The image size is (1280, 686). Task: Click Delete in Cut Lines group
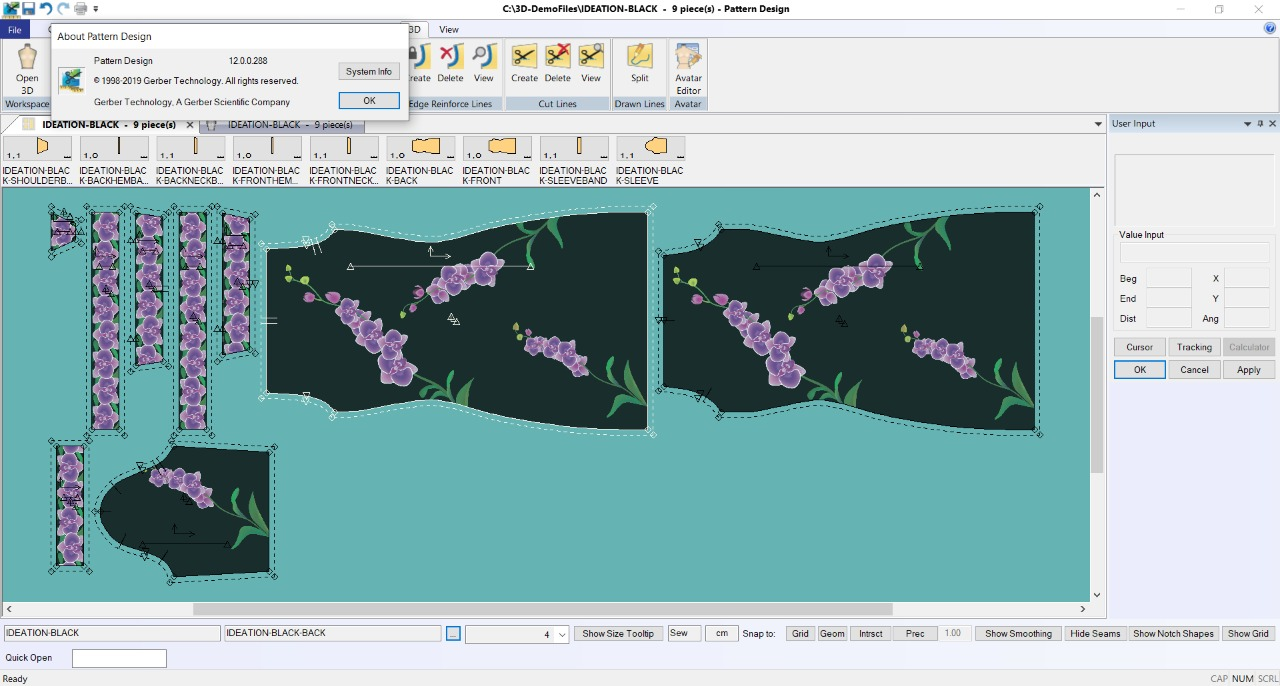557,64
